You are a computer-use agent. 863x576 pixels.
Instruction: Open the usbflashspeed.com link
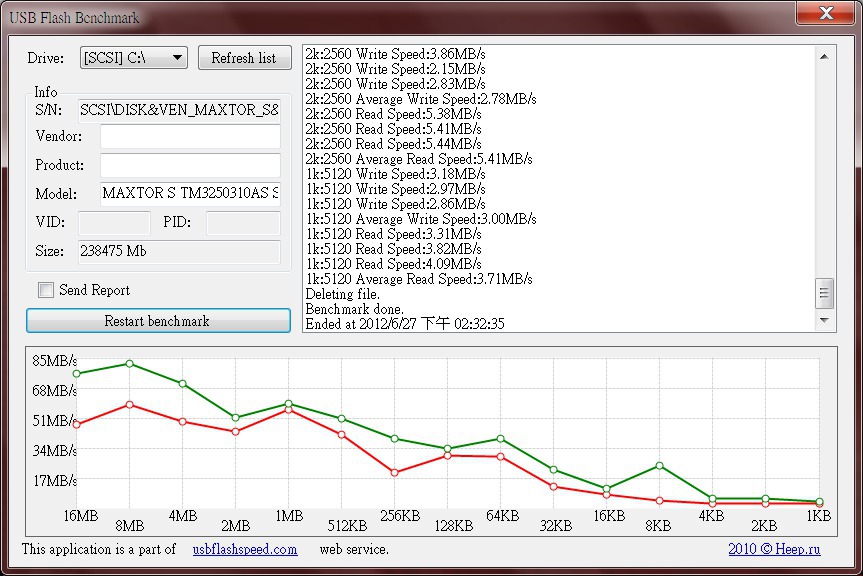pyautogui.click(x=245, y=549)
